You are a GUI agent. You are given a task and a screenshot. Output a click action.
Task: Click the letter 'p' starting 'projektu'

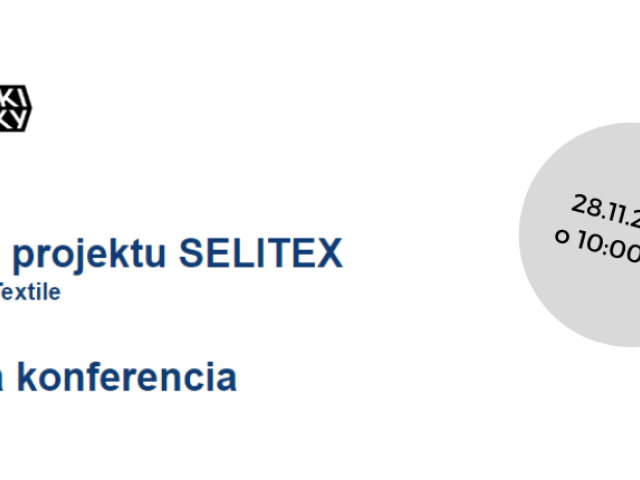click(x=24, y=259)
